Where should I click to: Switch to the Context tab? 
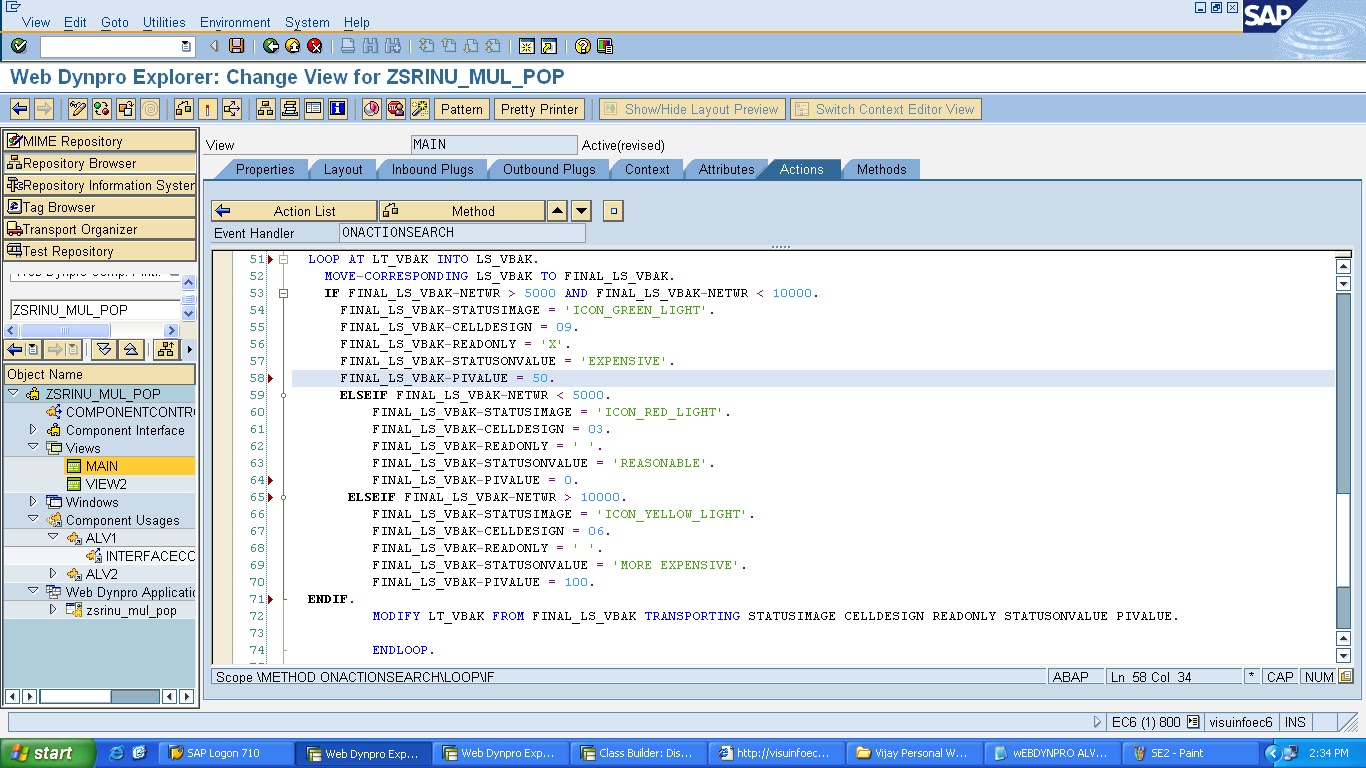click(x=647, y=169)
